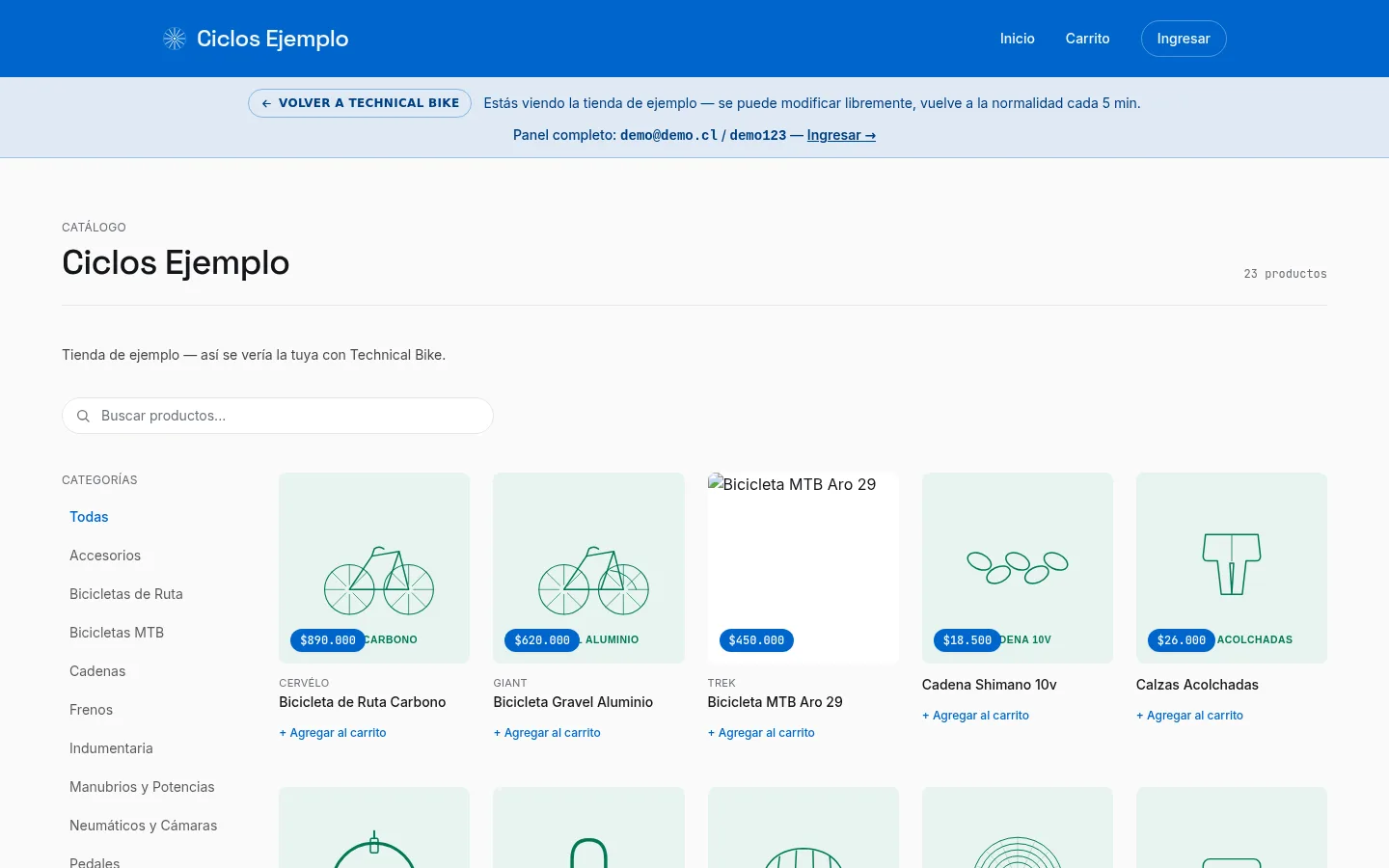Click the $620.000 price badge
This screenshot has width=1389, height=868.
(x=542, y=640)
